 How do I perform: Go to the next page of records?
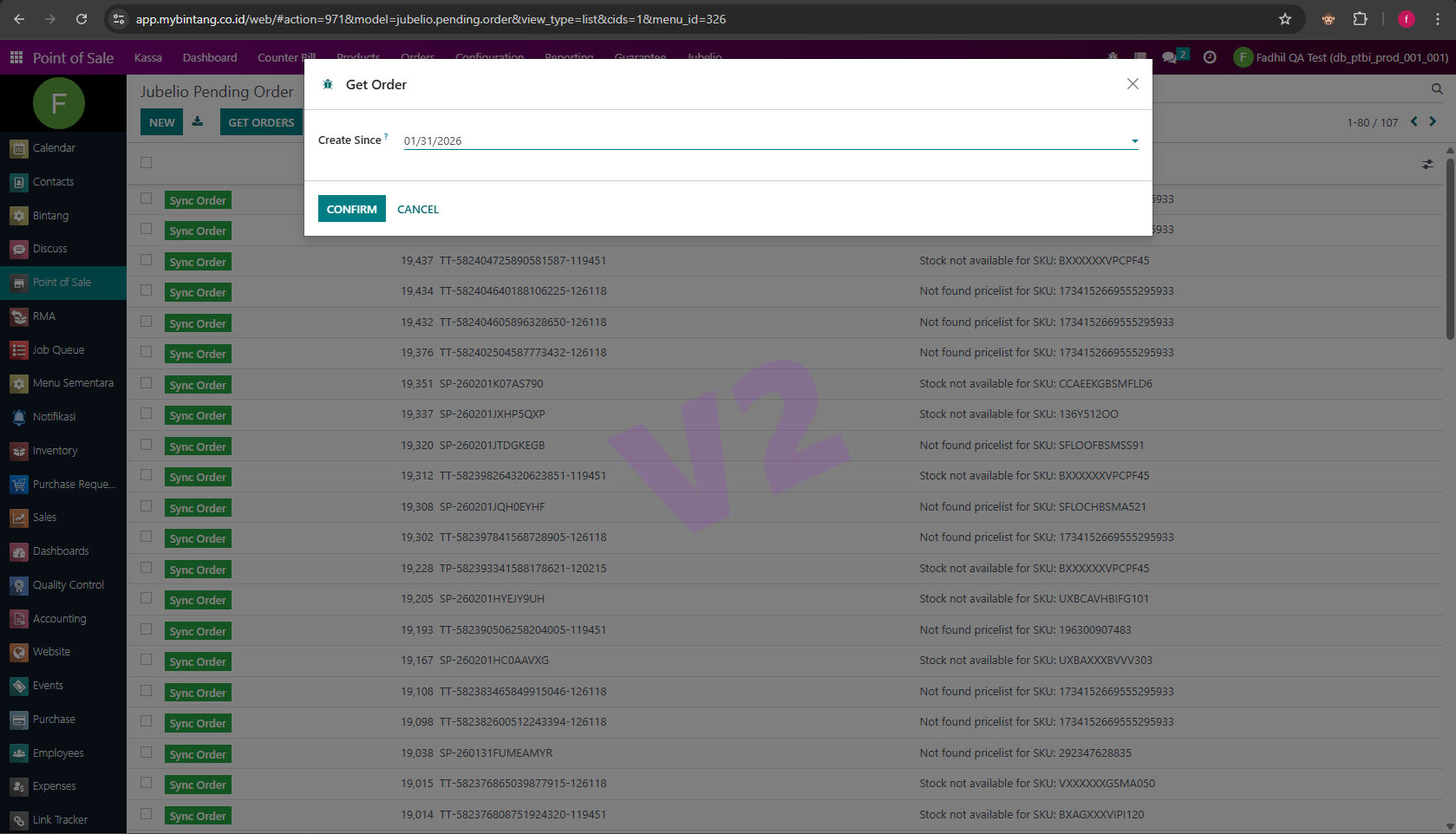[1433, 121]
